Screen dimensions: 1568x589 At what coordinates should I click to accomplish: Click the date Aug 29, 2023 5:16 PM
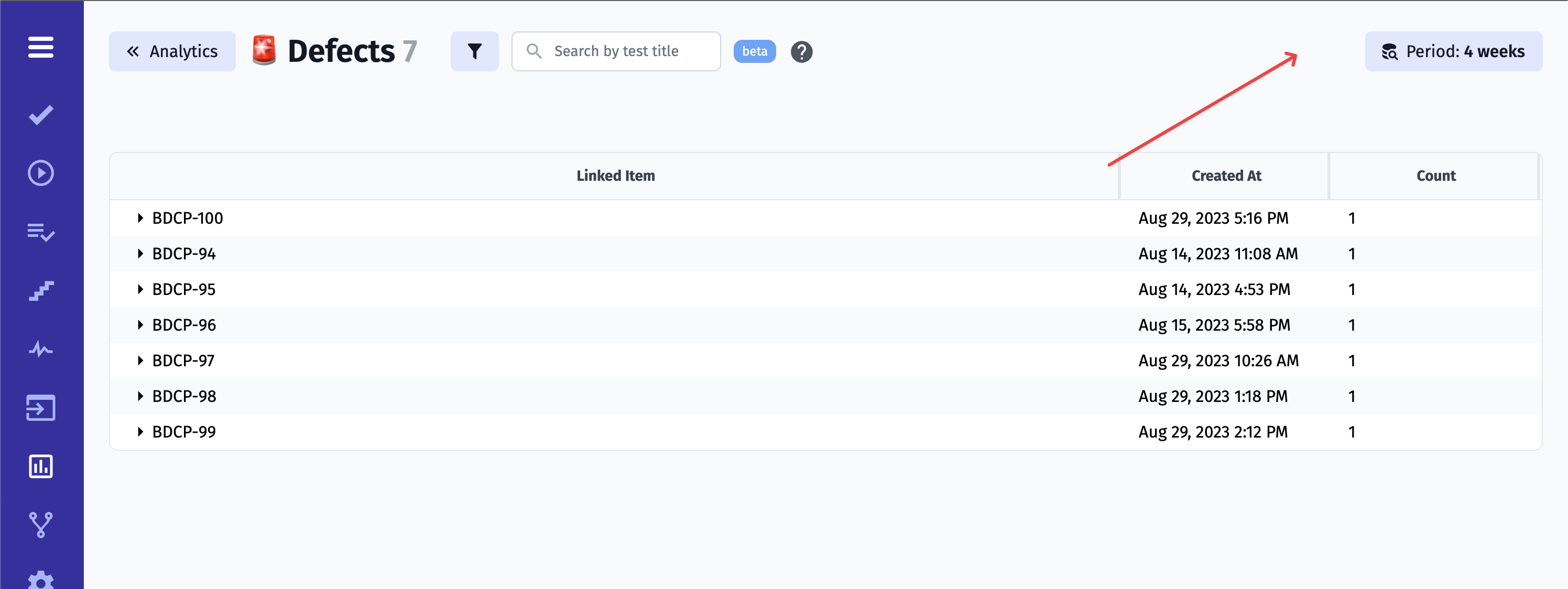[1213, 218]
